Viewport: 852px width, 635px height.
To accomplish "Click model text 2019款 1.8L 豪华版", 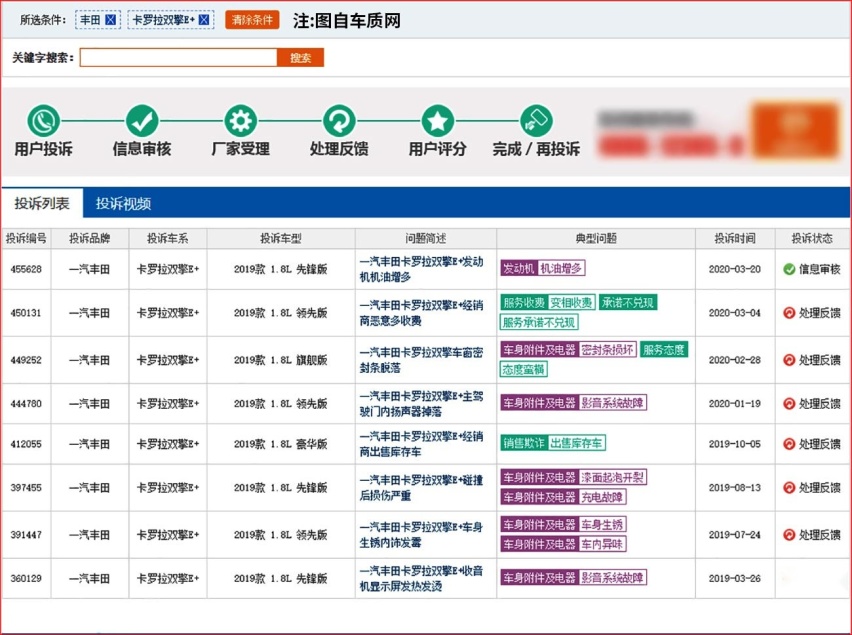I will [280, 444].
